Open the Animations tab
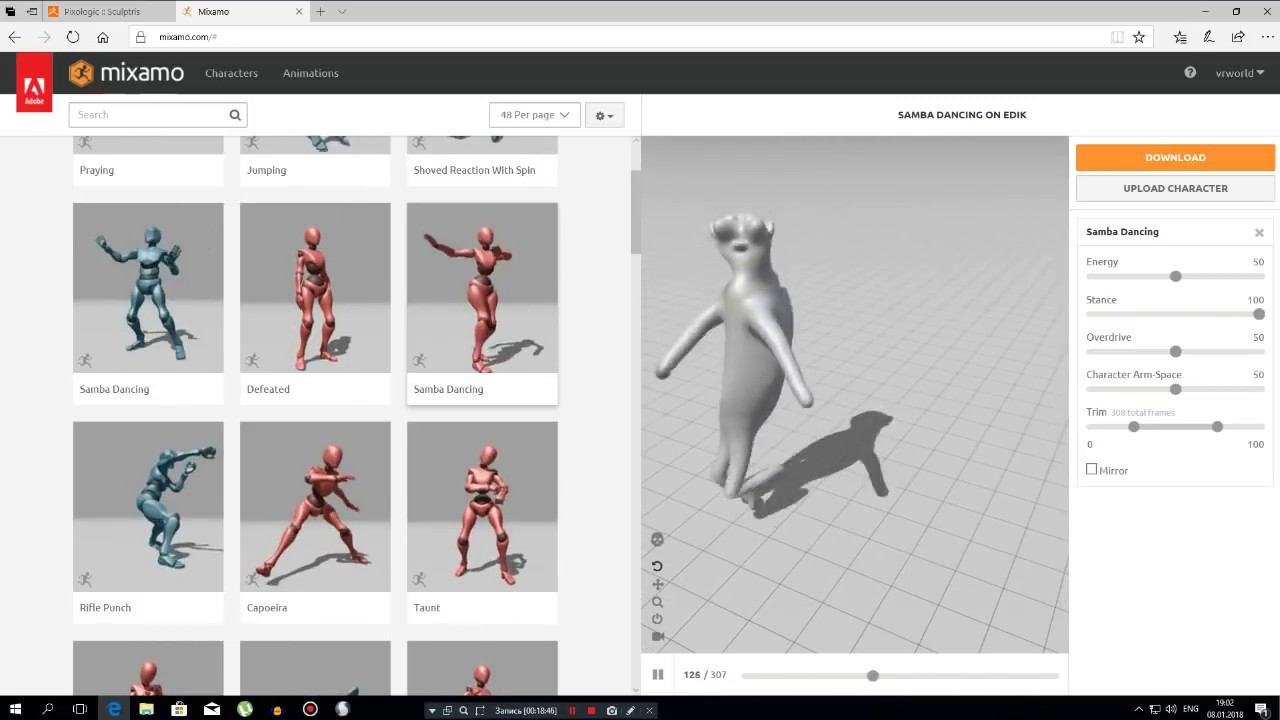Screen dimensions: 1280x720 [x=310, y=73]
